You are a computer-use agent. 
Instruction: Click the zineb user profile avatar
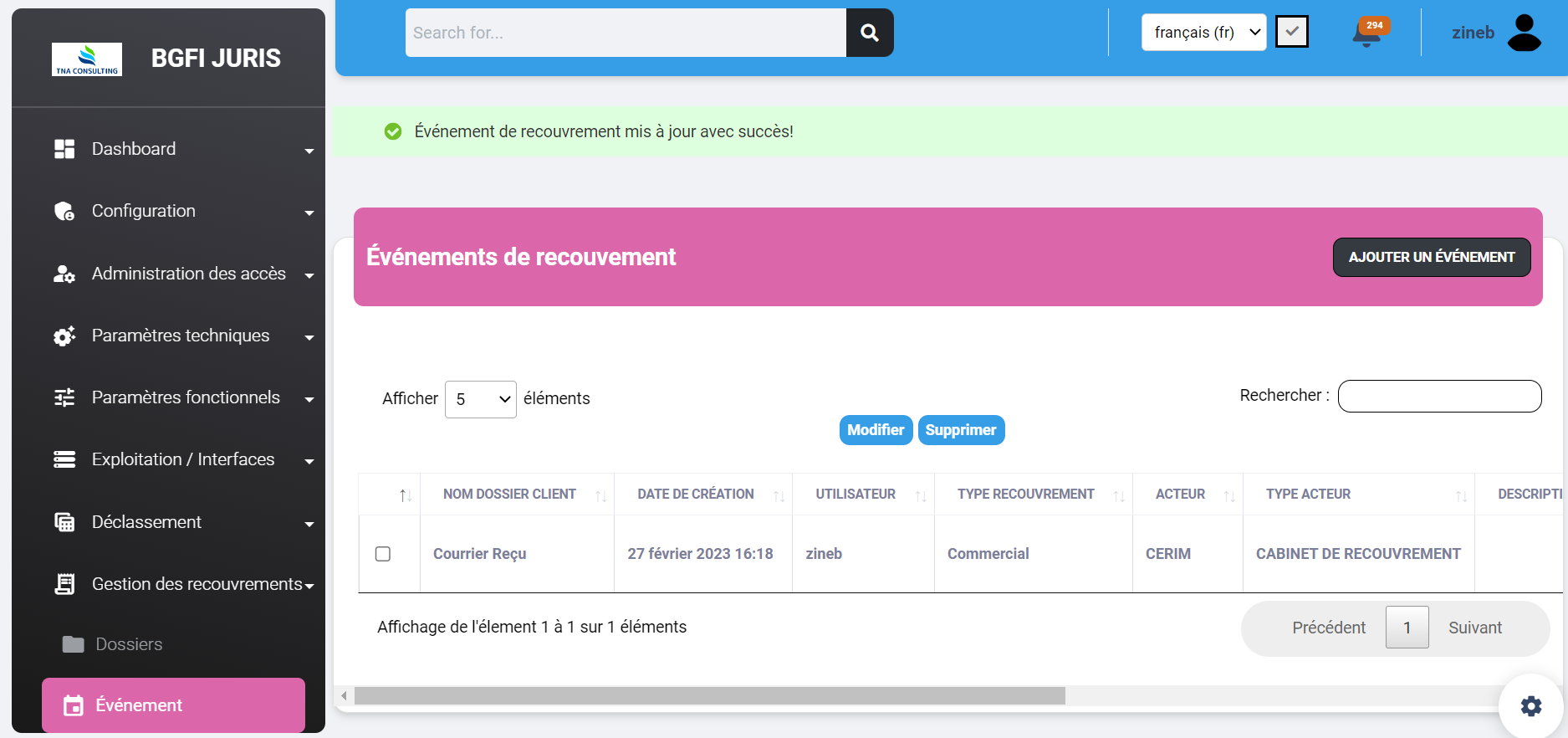tap(1524, 33)
